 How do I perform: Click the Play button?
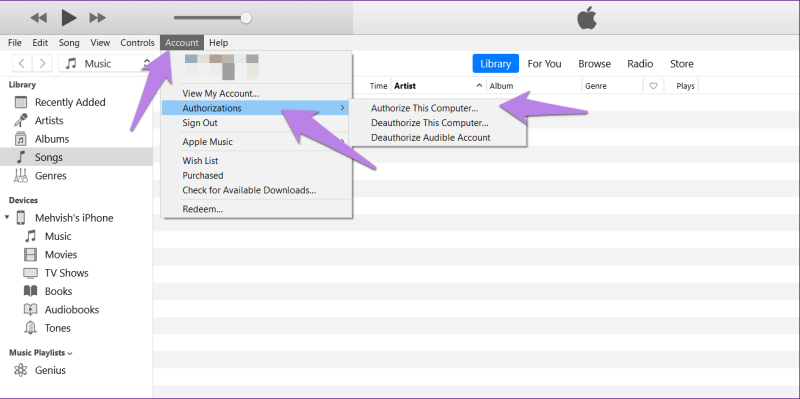click(68, 17)
